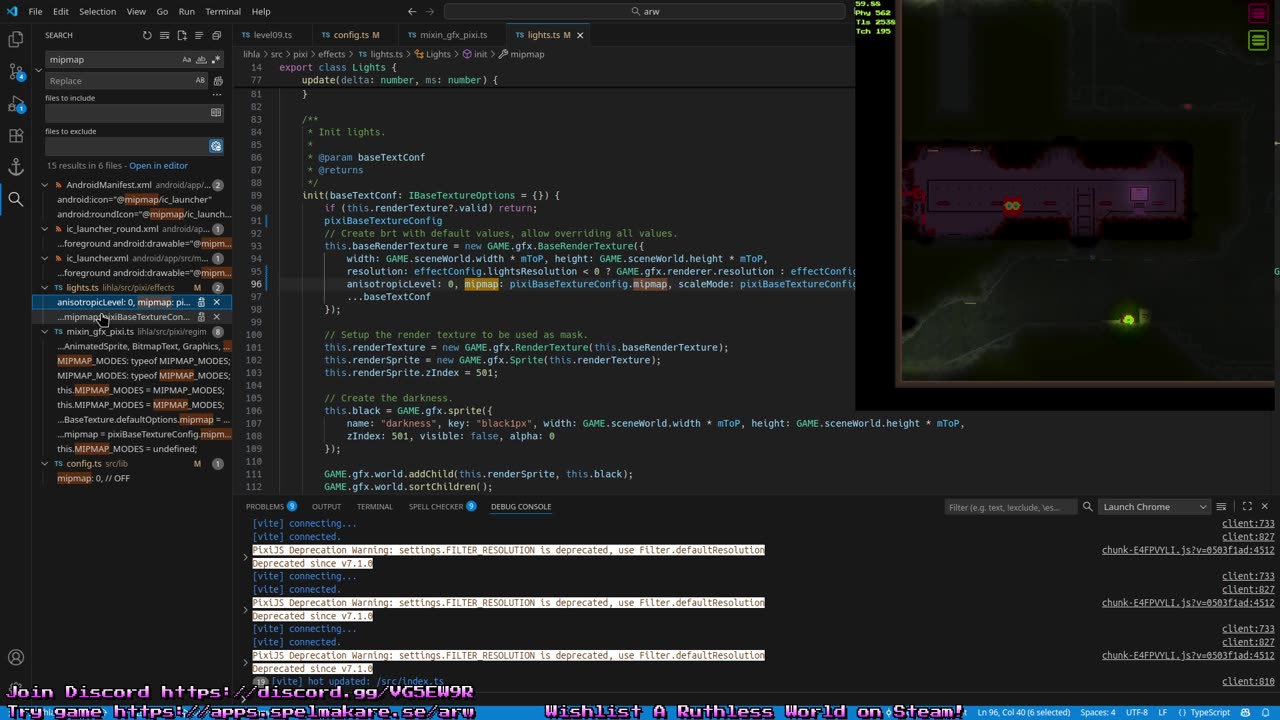This screenshot has width=1280, height=720.
Task: Refresh the search results
Action: point(147,35)
